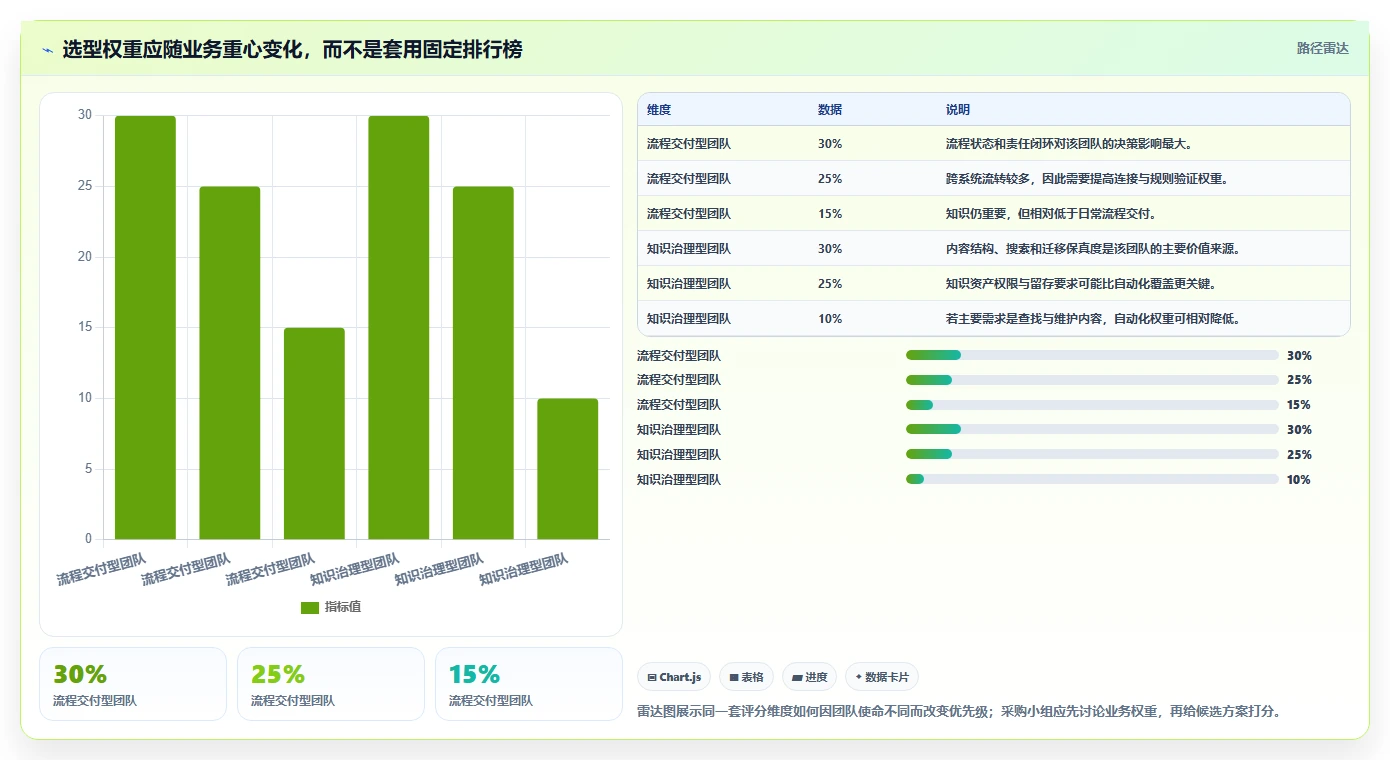1390x760 pixels.
Task: Open the 25% 流程交付型团队 stat card
Action: pos(331,684)
